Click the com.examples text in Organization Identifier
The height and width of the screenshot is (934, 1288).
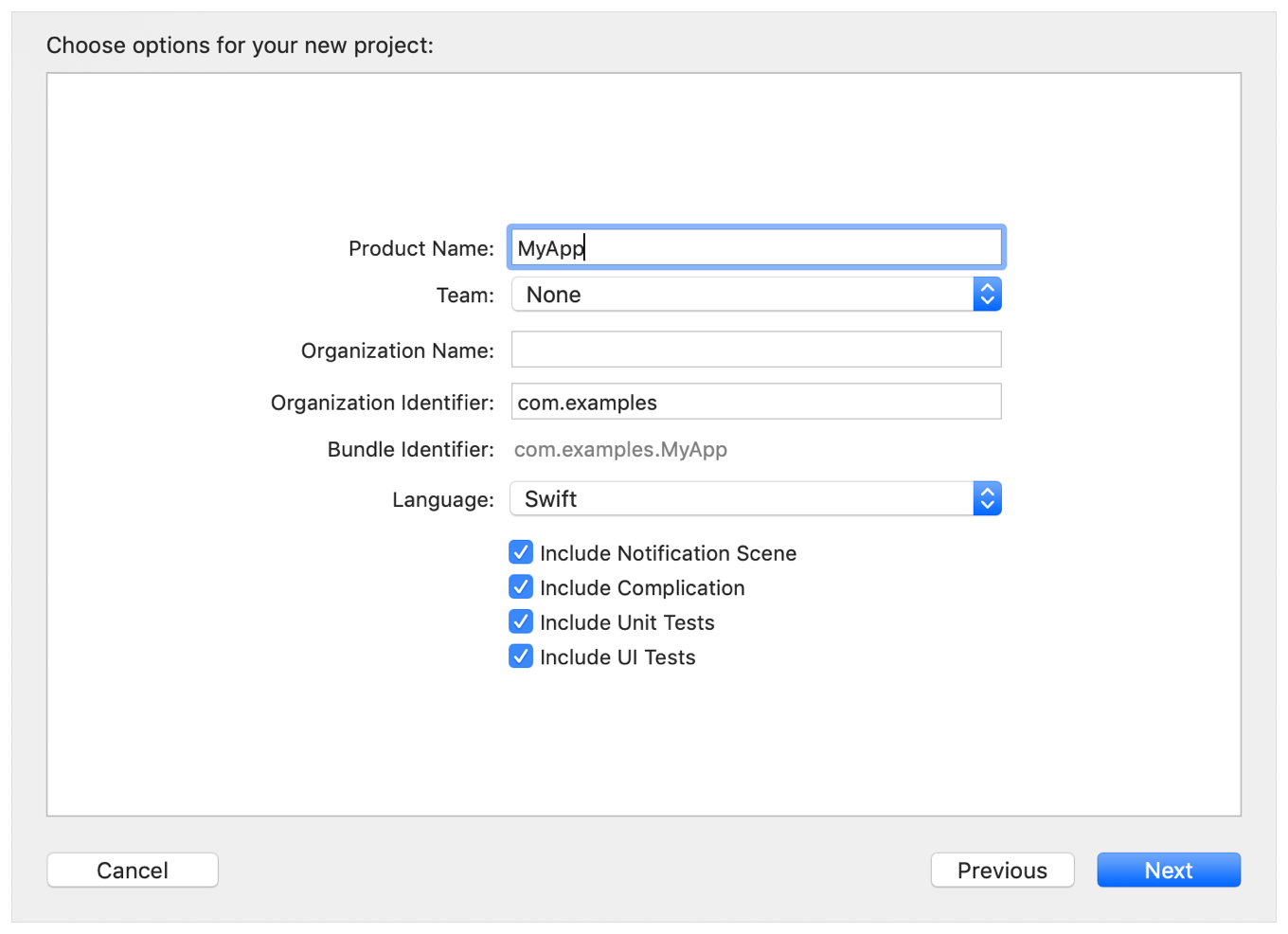click(587, 403)
